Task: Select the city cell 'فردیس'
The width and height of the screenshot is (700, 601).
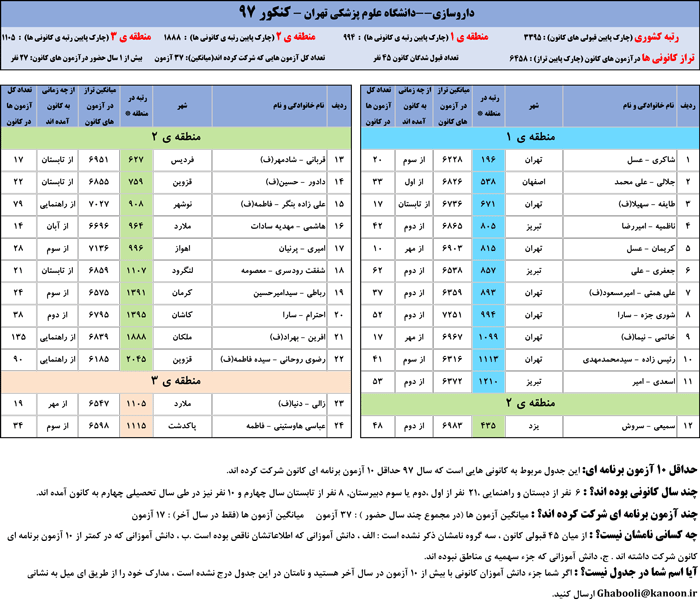Action: (x=183, y=161)
